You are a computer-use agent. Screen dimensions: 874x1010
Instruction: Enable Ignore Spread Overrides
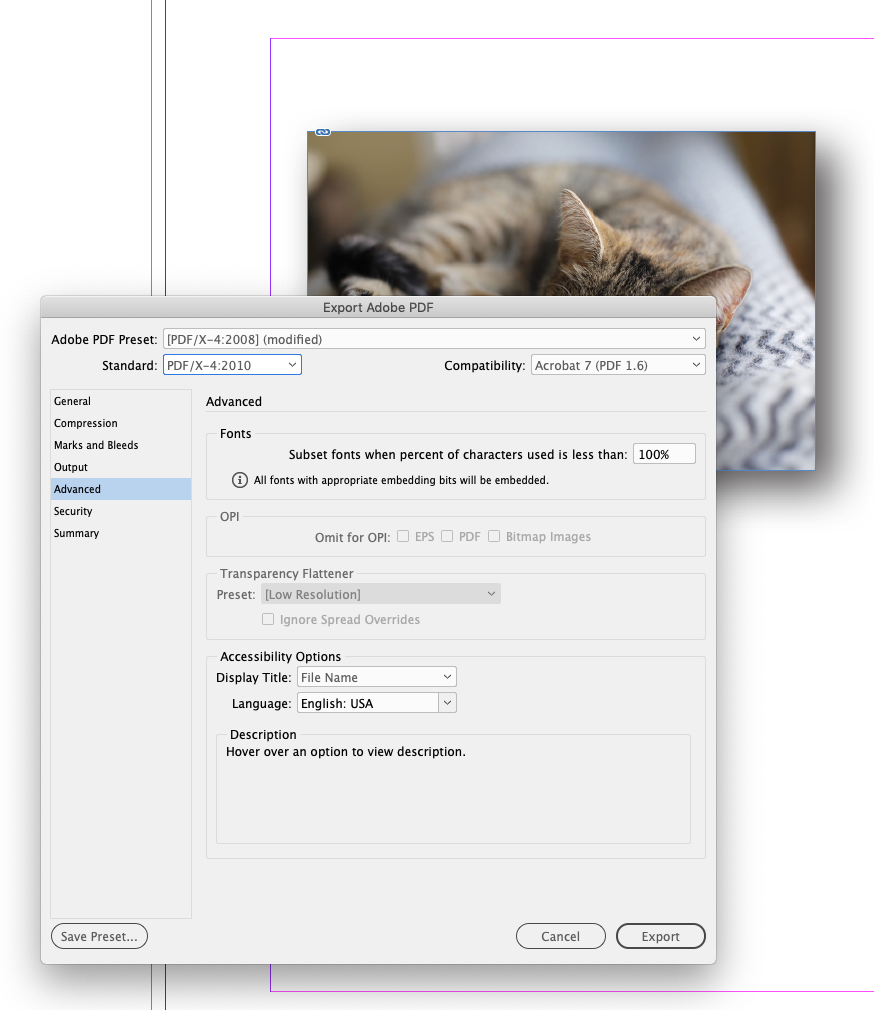pos(268,618)
